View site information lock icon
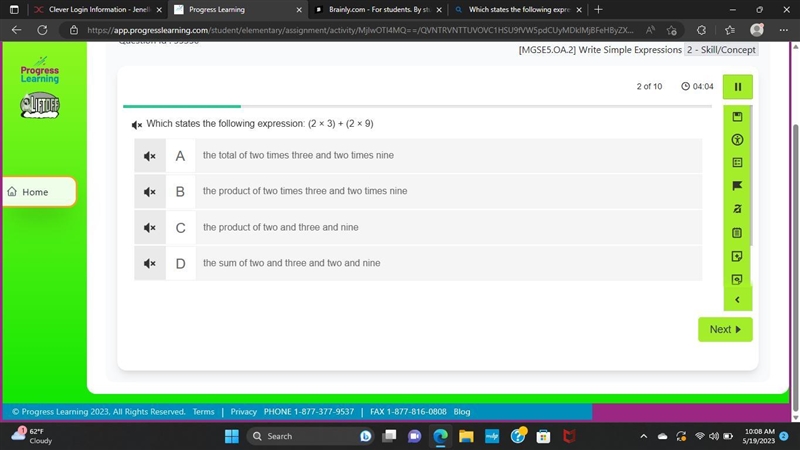 (74, 30)
